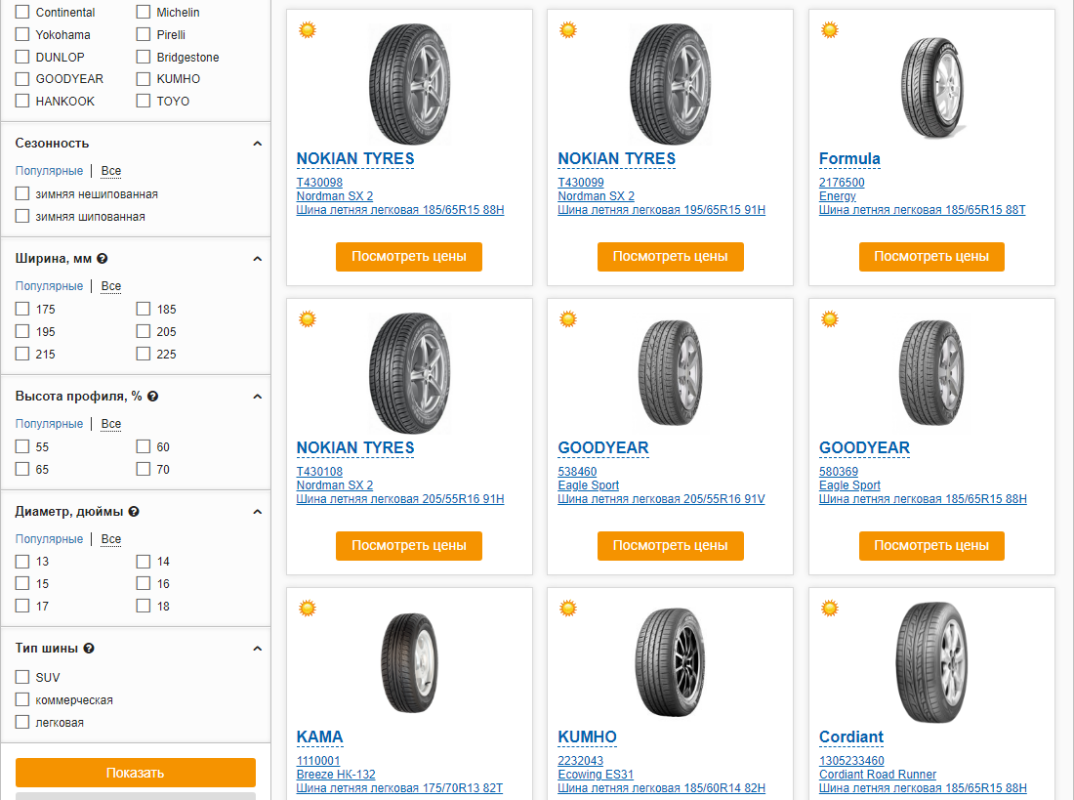1074x800 pixels.
Task: Select the зимняя нешипованная checkbox
Action: tap(23, 194)
